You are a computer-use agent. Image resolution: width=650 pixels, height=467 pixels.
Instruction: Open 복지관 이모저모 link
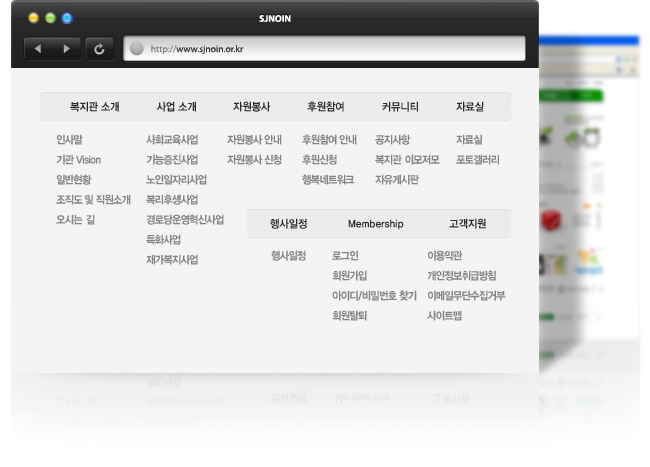coord(407,160)
